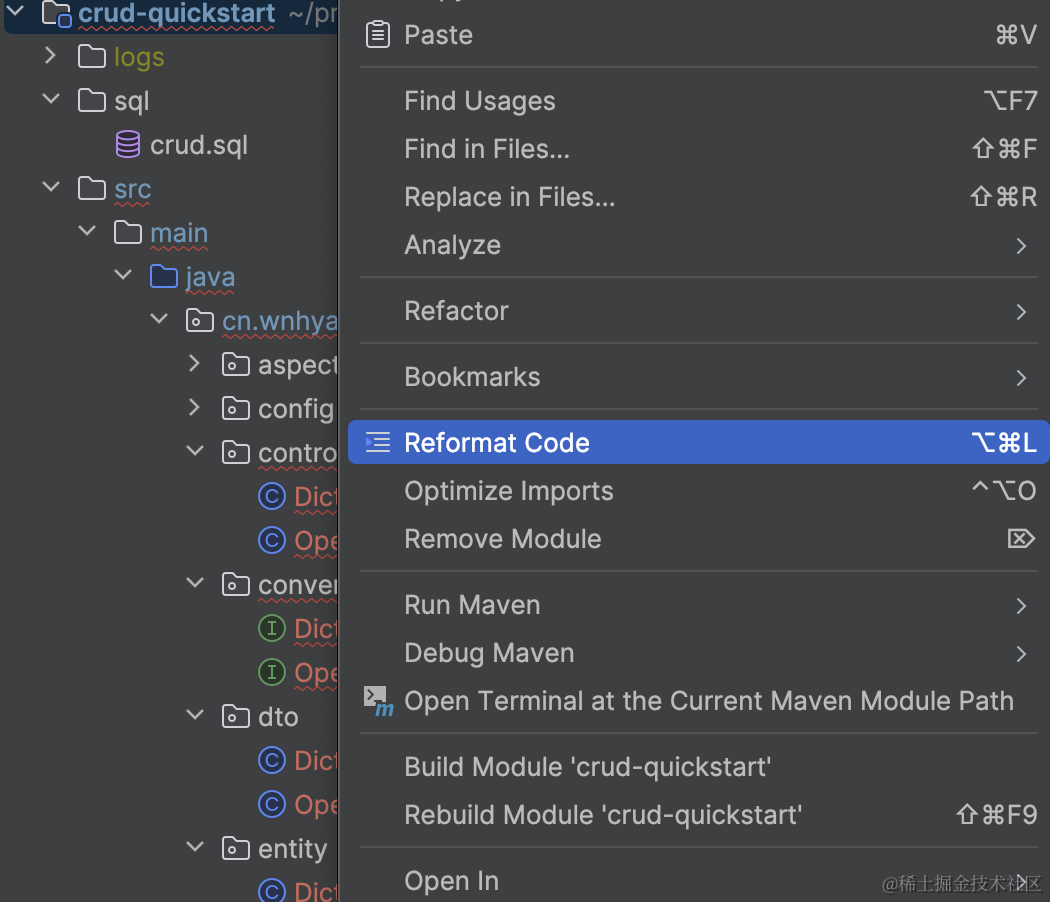
Task: Expand the config package
Action: (x=195, y=408)
